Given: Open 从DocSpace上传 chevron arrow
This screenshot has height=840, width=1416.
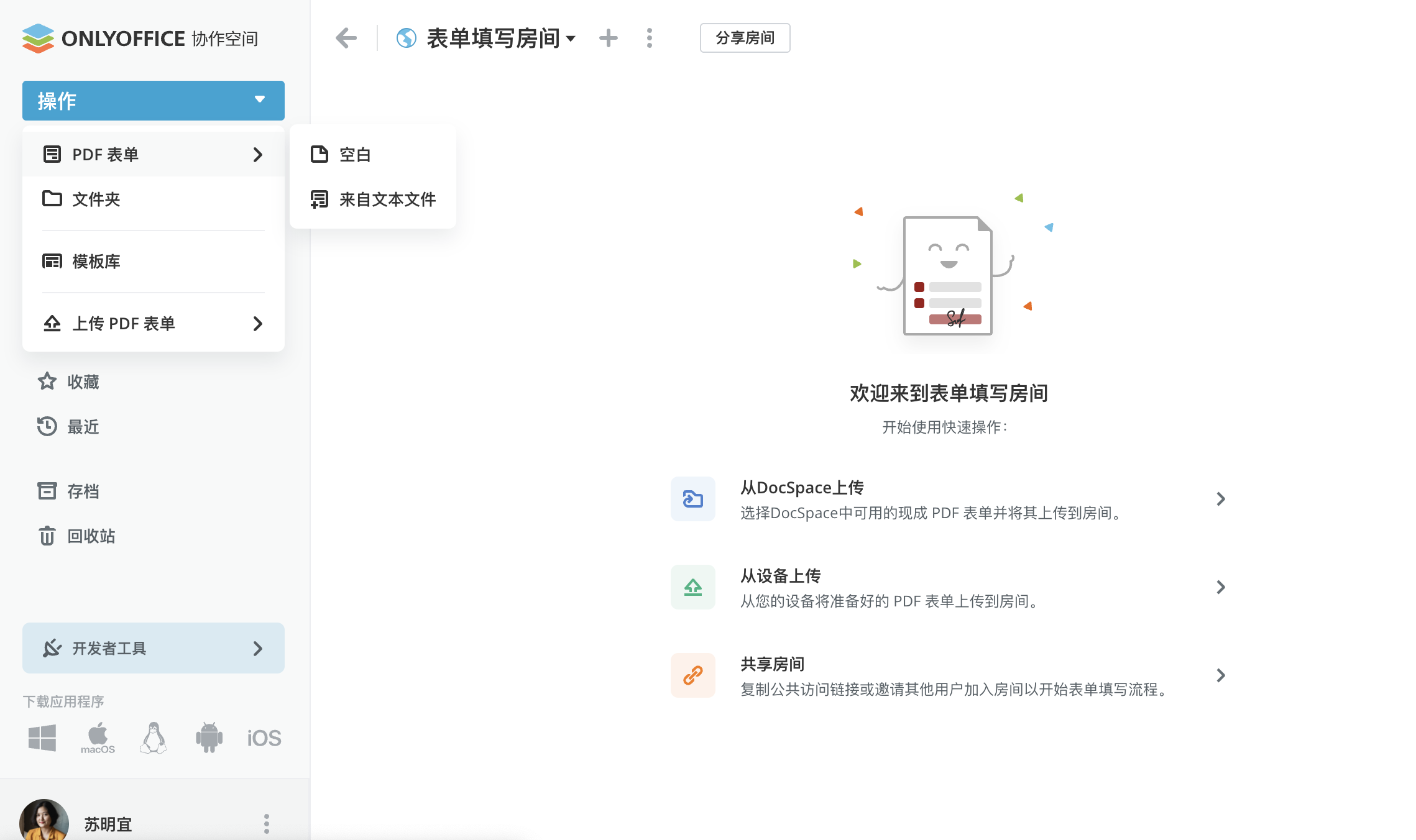Looking at the screenshot, I should coord(1221,499).
